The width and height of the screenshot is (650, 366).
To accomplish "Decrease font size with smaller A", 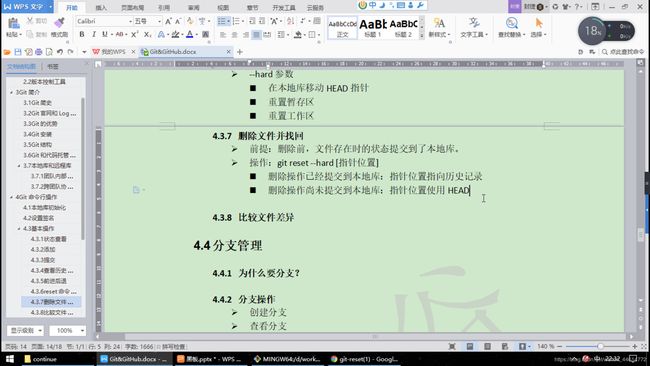I will tap(178, 21).
